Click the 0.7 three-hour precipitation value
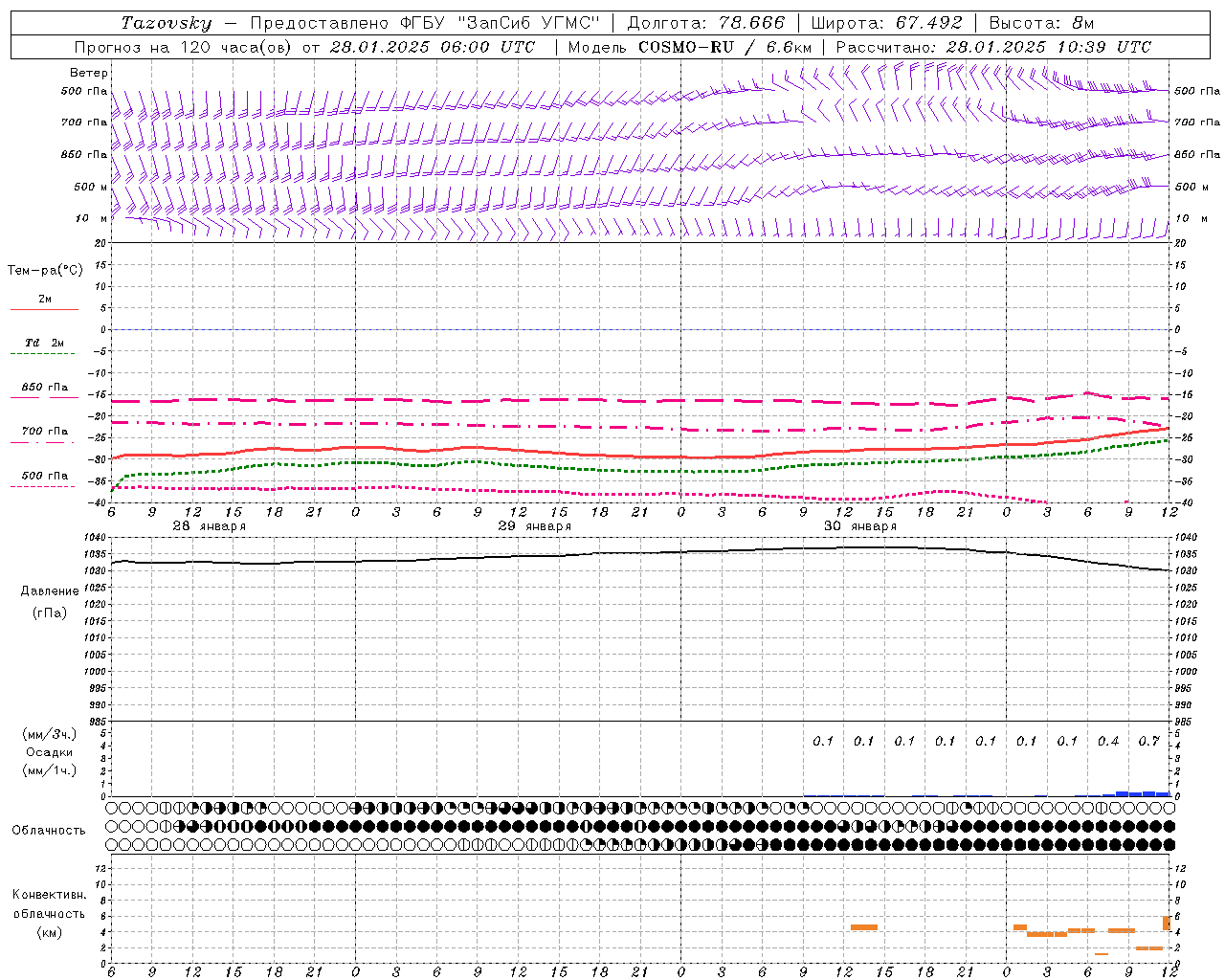1225x980 pixels. point(1149,742)
